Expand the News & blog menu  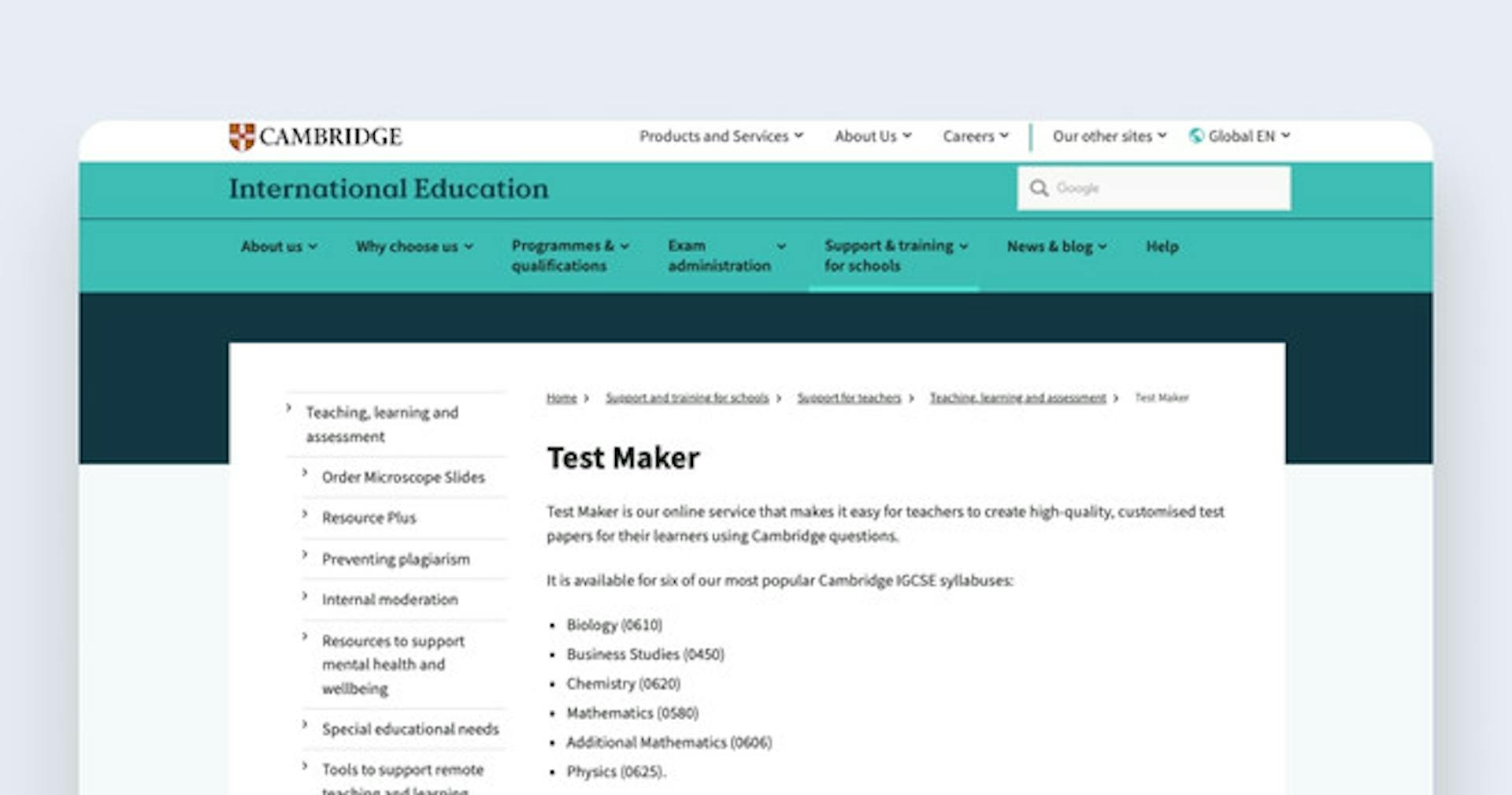tap(1057, 247)
